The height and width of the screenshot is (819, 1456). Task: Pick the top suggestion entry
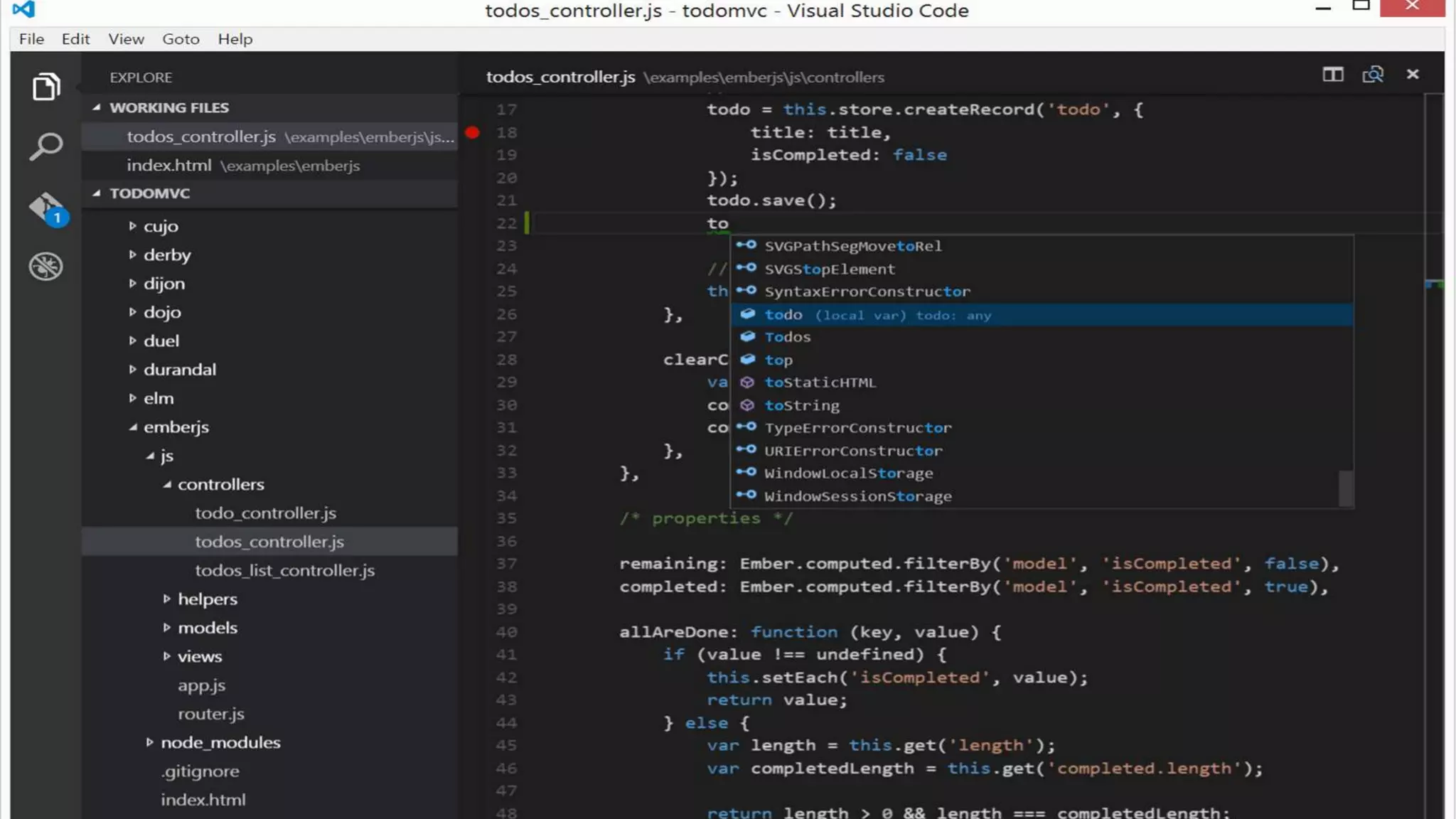1042,360
